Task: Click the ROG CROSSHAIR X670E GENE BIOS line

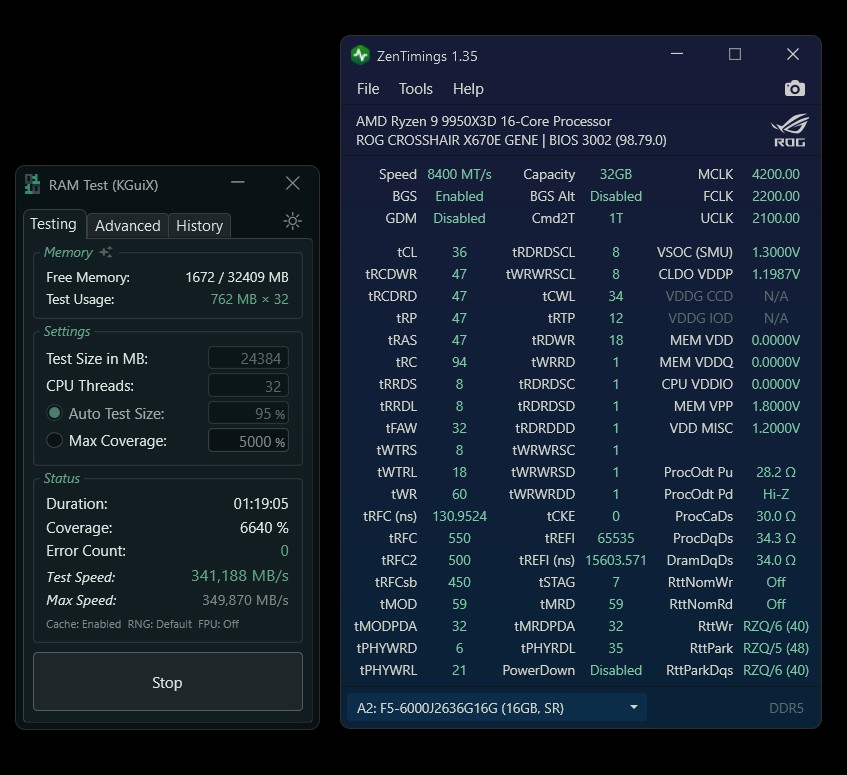Action: (511, 140)
